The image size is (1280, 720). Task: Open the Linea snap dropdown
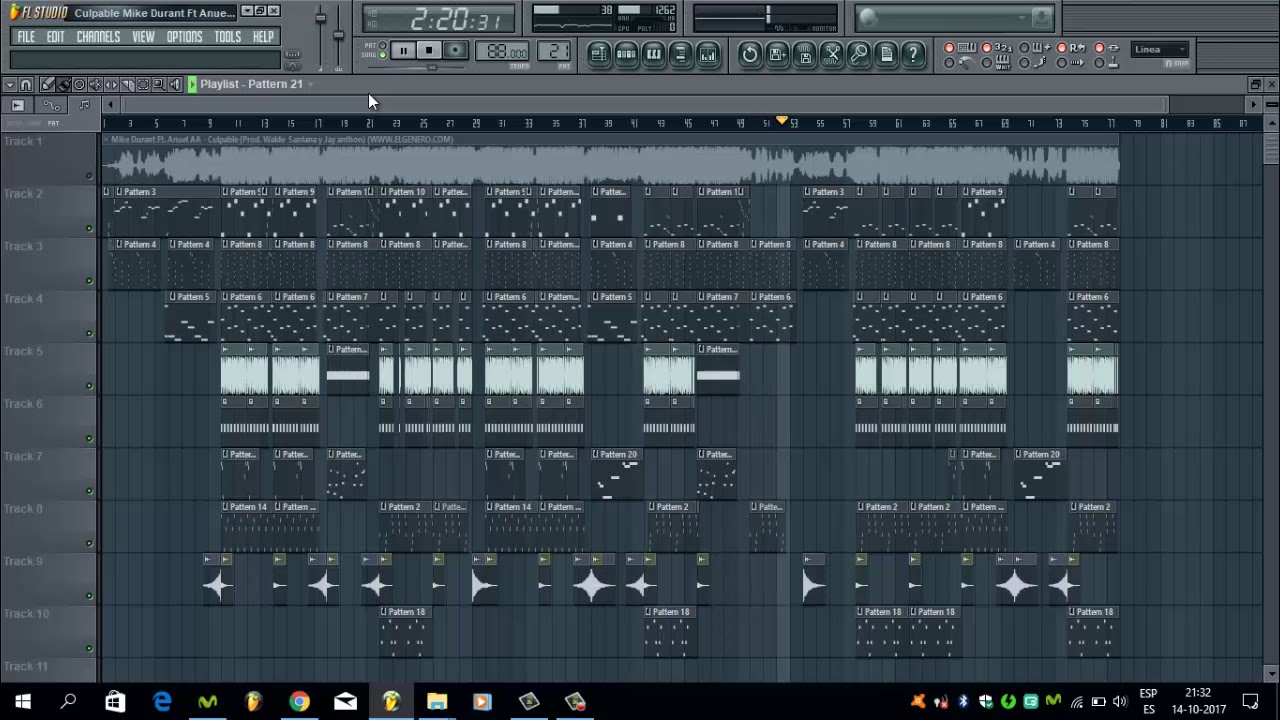tap(1160, 49)
